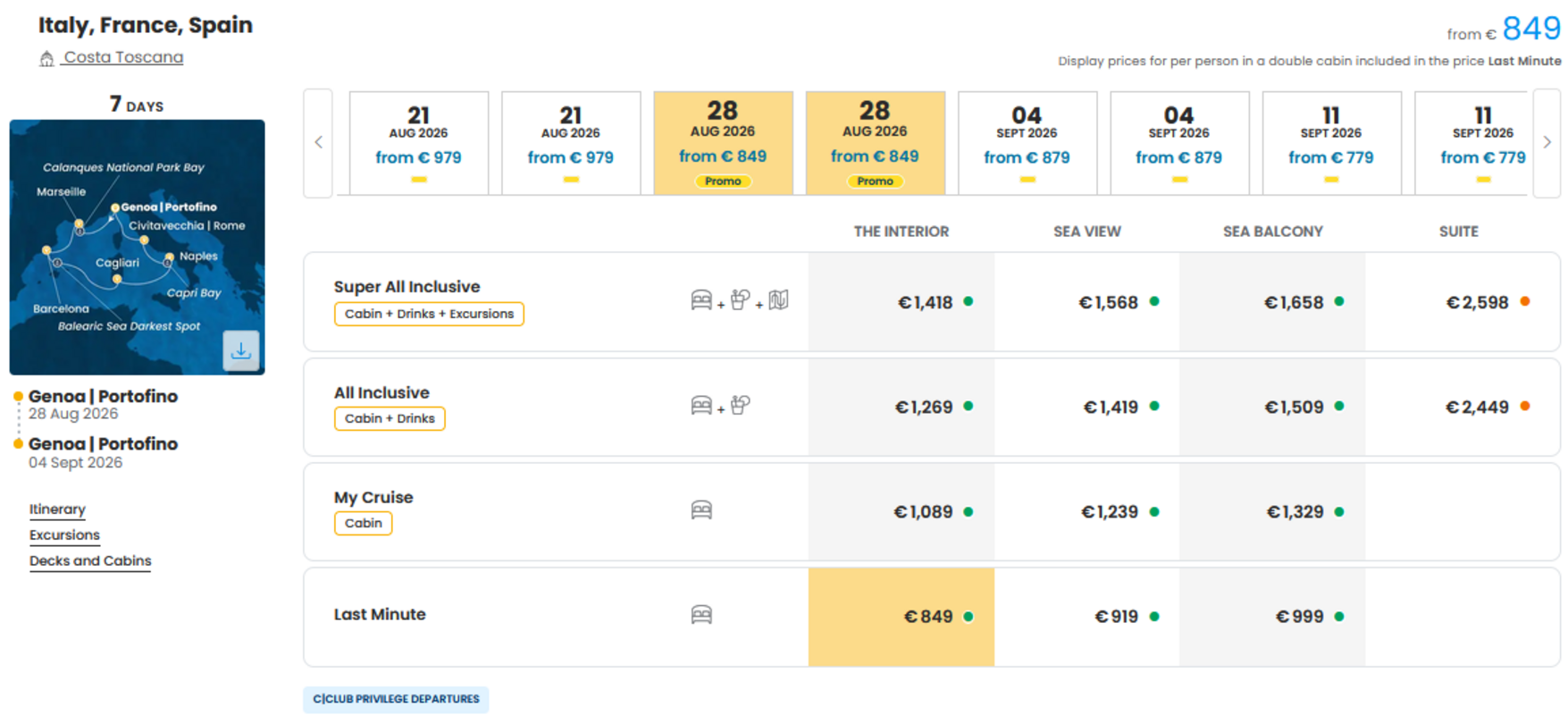
Task: Download the itinerary map image
Action: (241, 351)
